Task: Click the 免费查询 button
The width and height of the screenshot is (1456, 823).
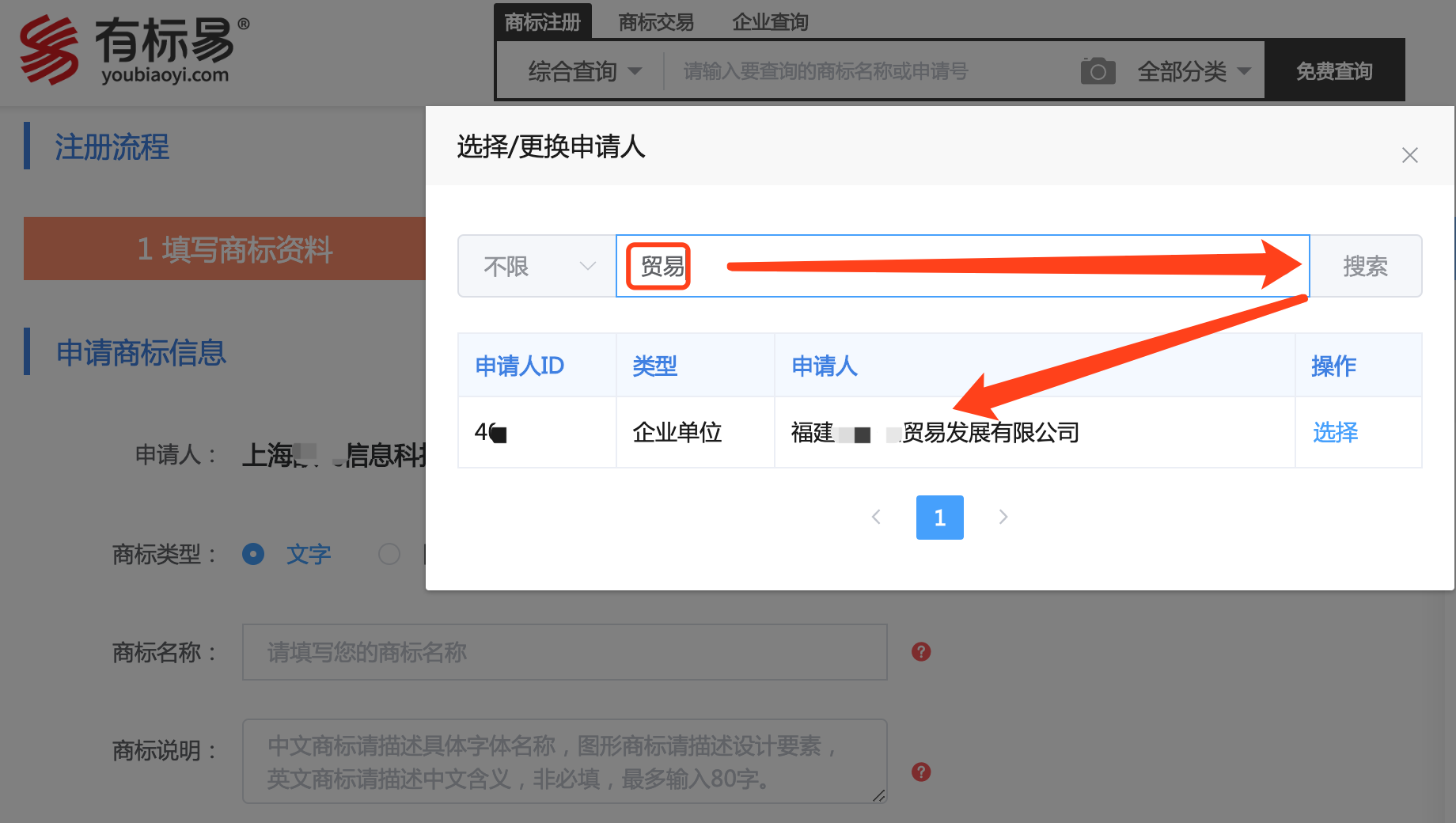Action: click(1334, 71)
